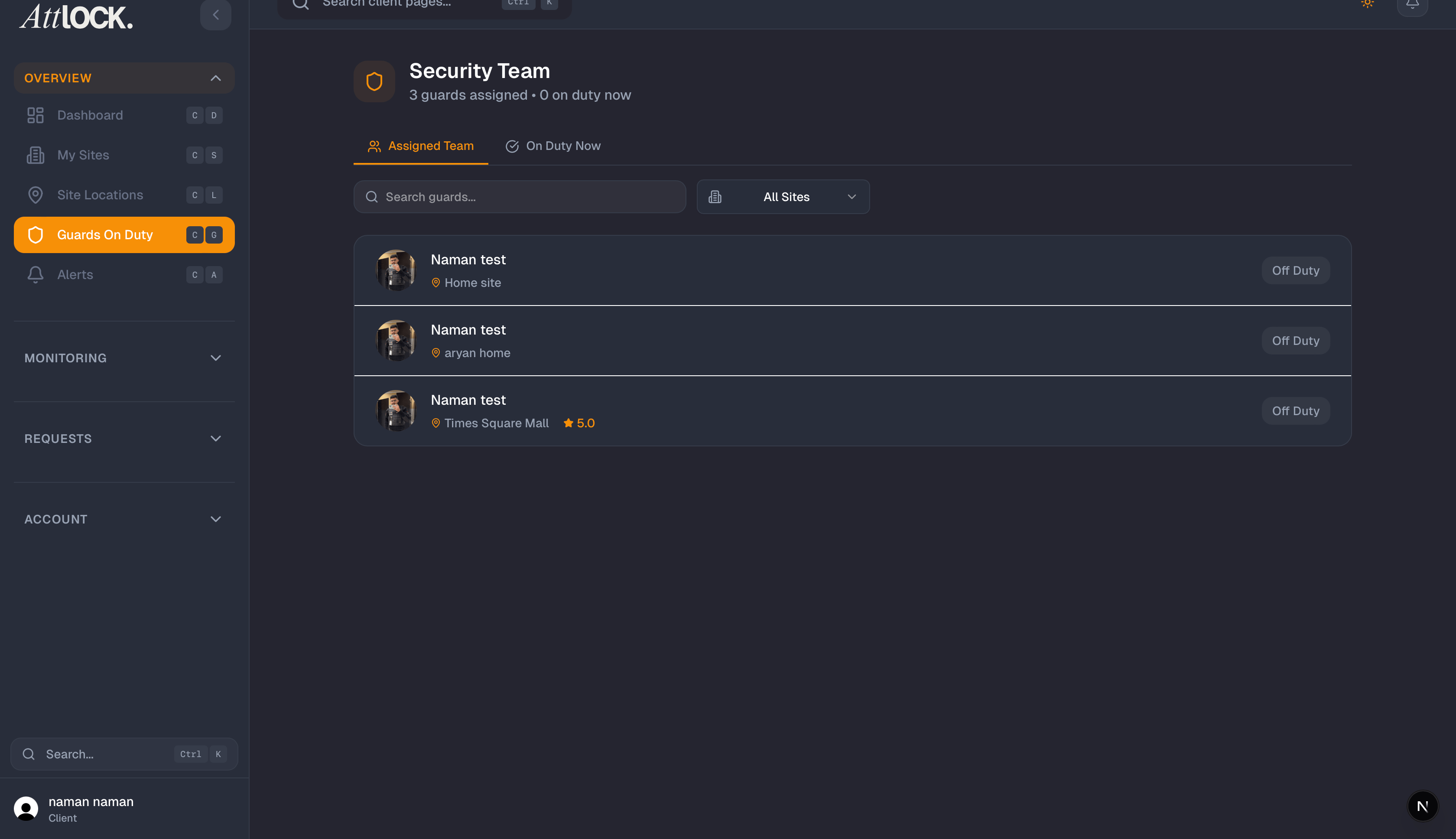
Task: Collapse the sidebar with the chevron button
Action: [215, 15]
